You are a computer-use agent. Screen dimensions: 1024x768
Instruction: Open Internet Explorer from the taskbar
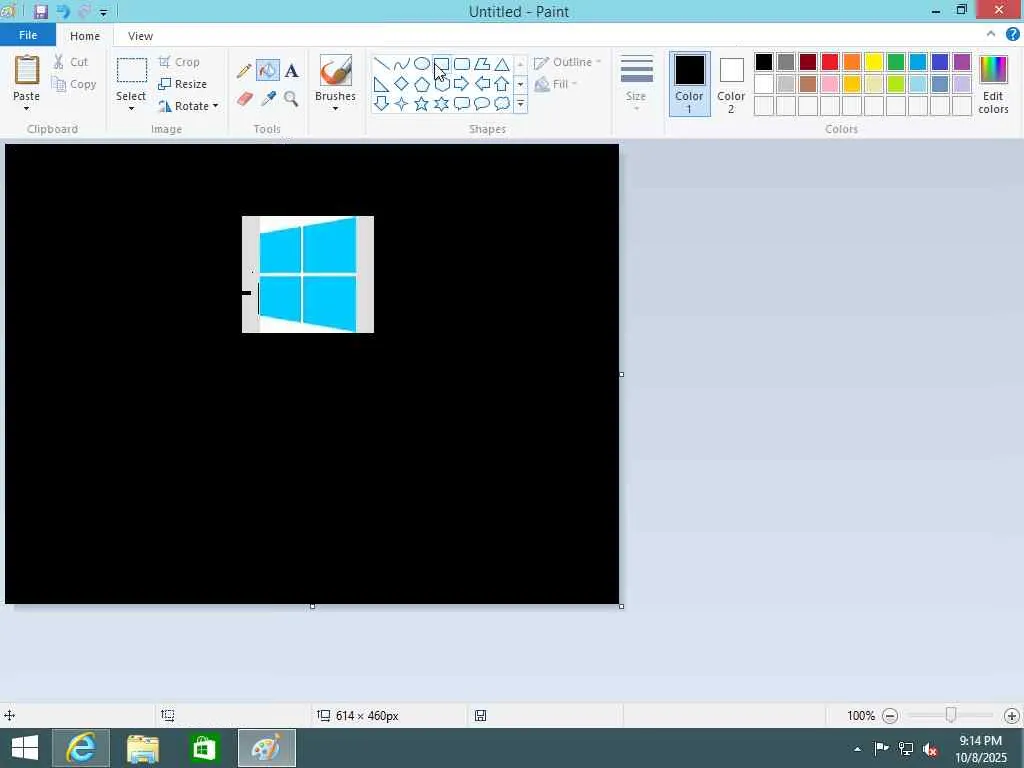coord(81,748)
